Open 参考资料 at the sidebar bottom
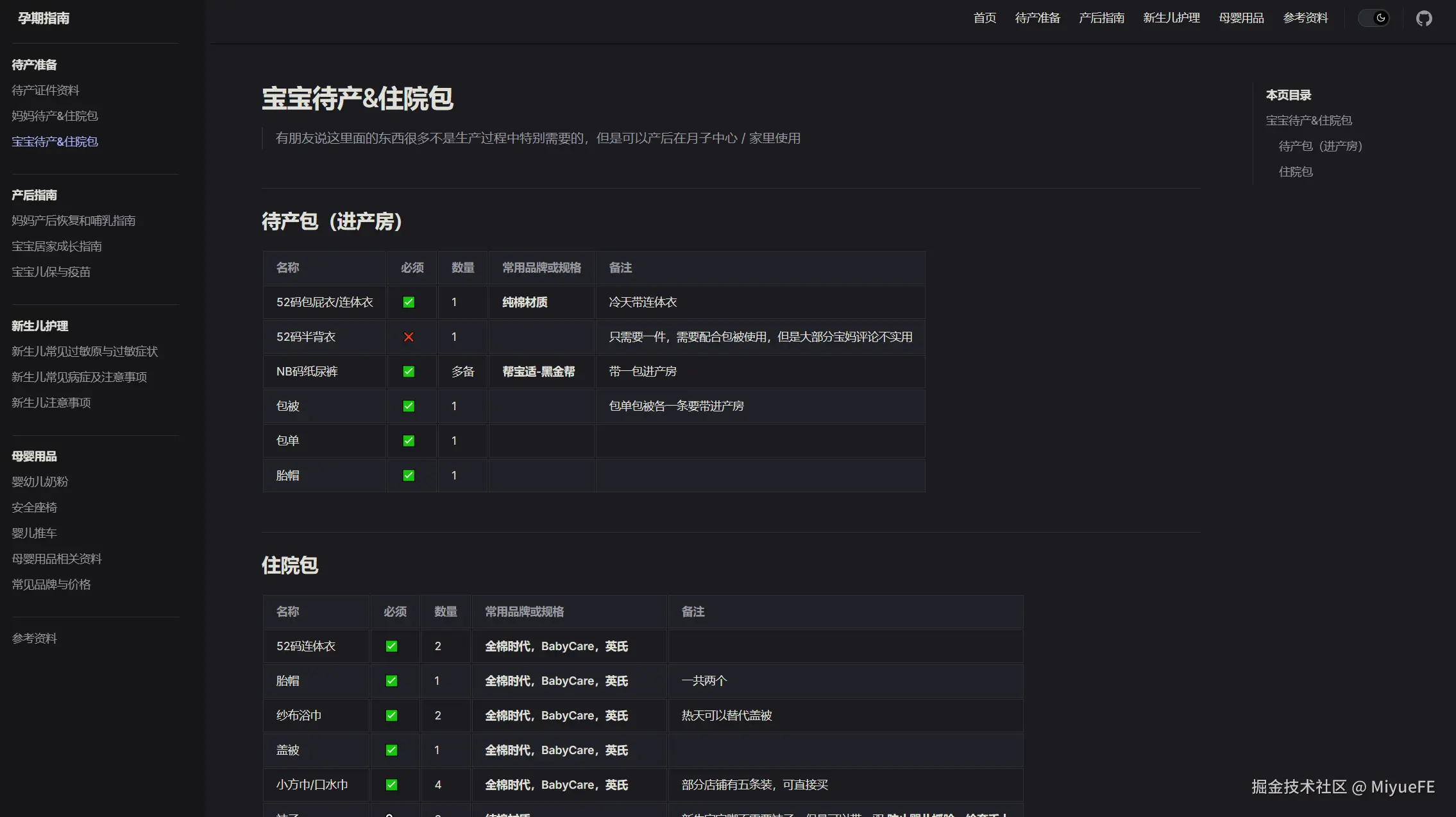Viewport: 1456px width, 817px height. tap(33, 638)
